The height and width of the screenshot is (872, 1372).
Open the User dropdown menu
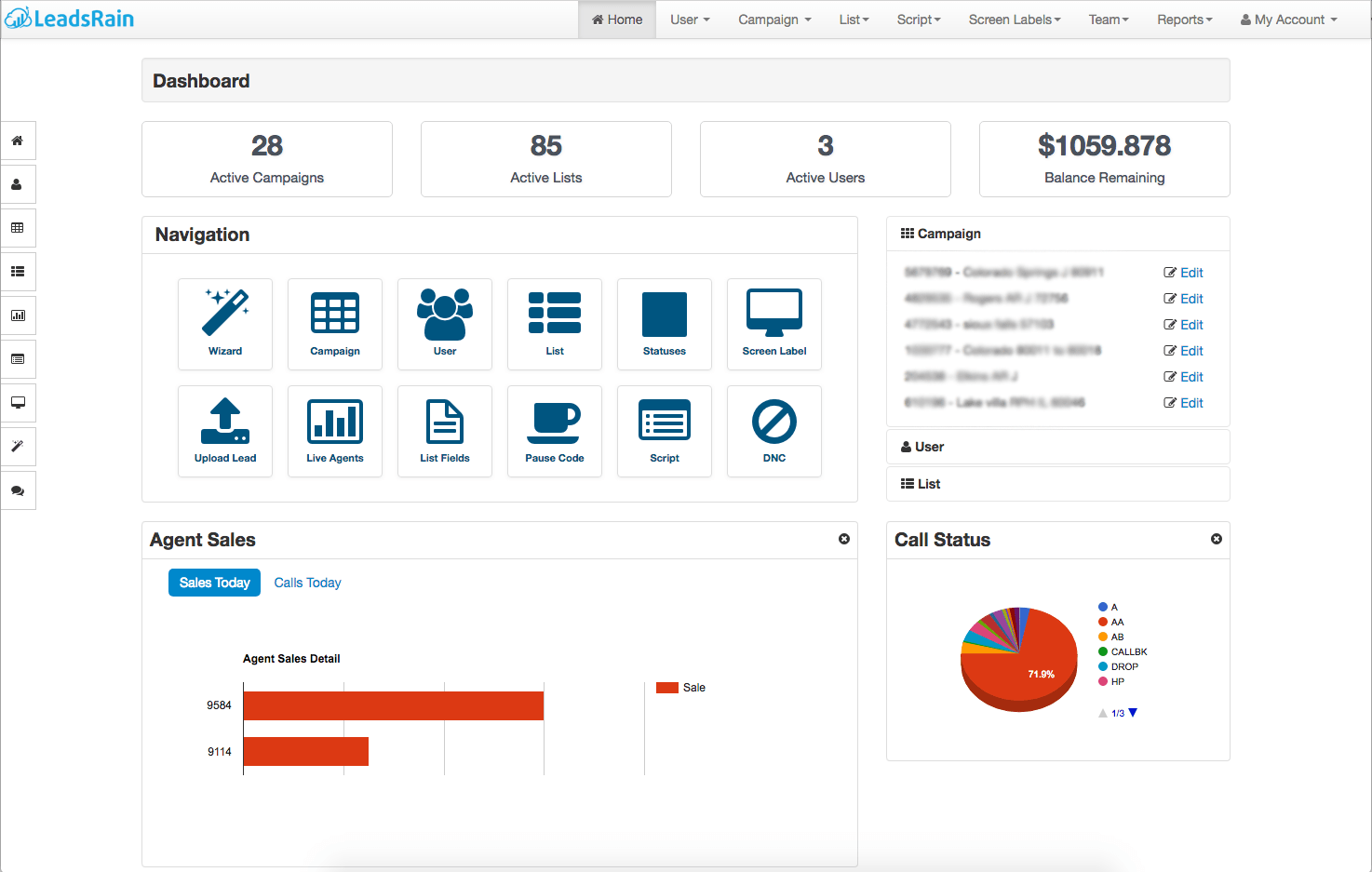690,20
